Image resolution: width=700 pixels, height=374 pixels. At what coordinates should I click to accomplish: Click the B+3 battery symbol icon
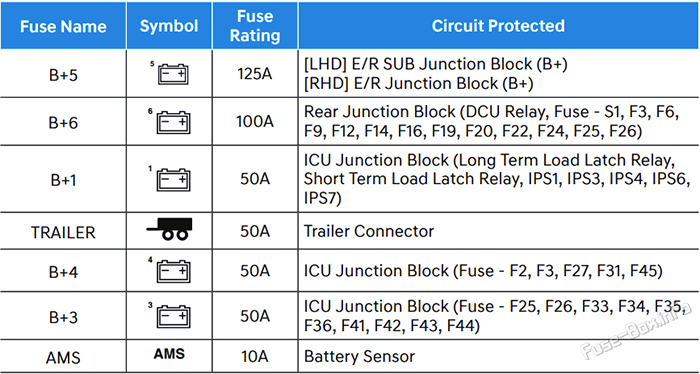point(172,316)
